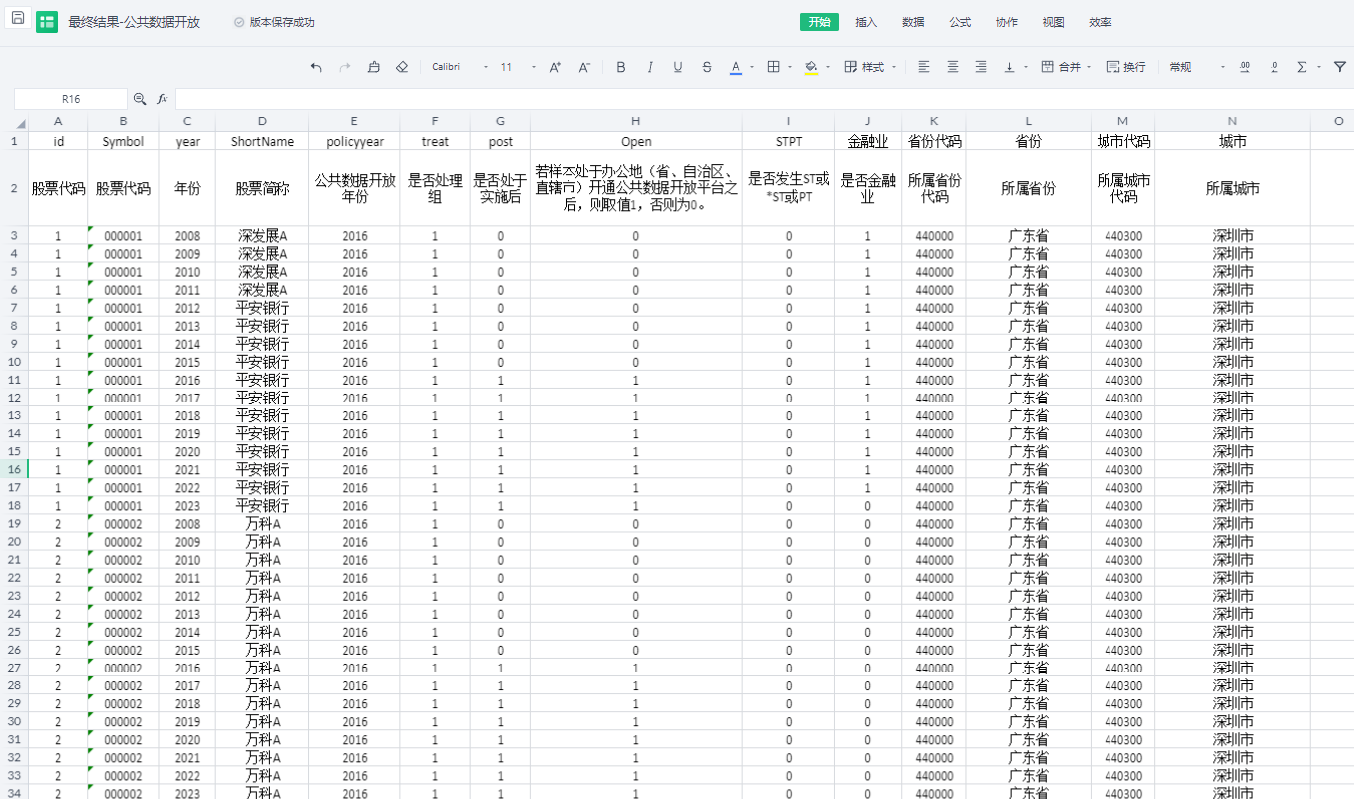The width and height of the screenshot is (1354, 799).
Task: Click 深发展A cell in row 3
Action: [x=262, y=236]
